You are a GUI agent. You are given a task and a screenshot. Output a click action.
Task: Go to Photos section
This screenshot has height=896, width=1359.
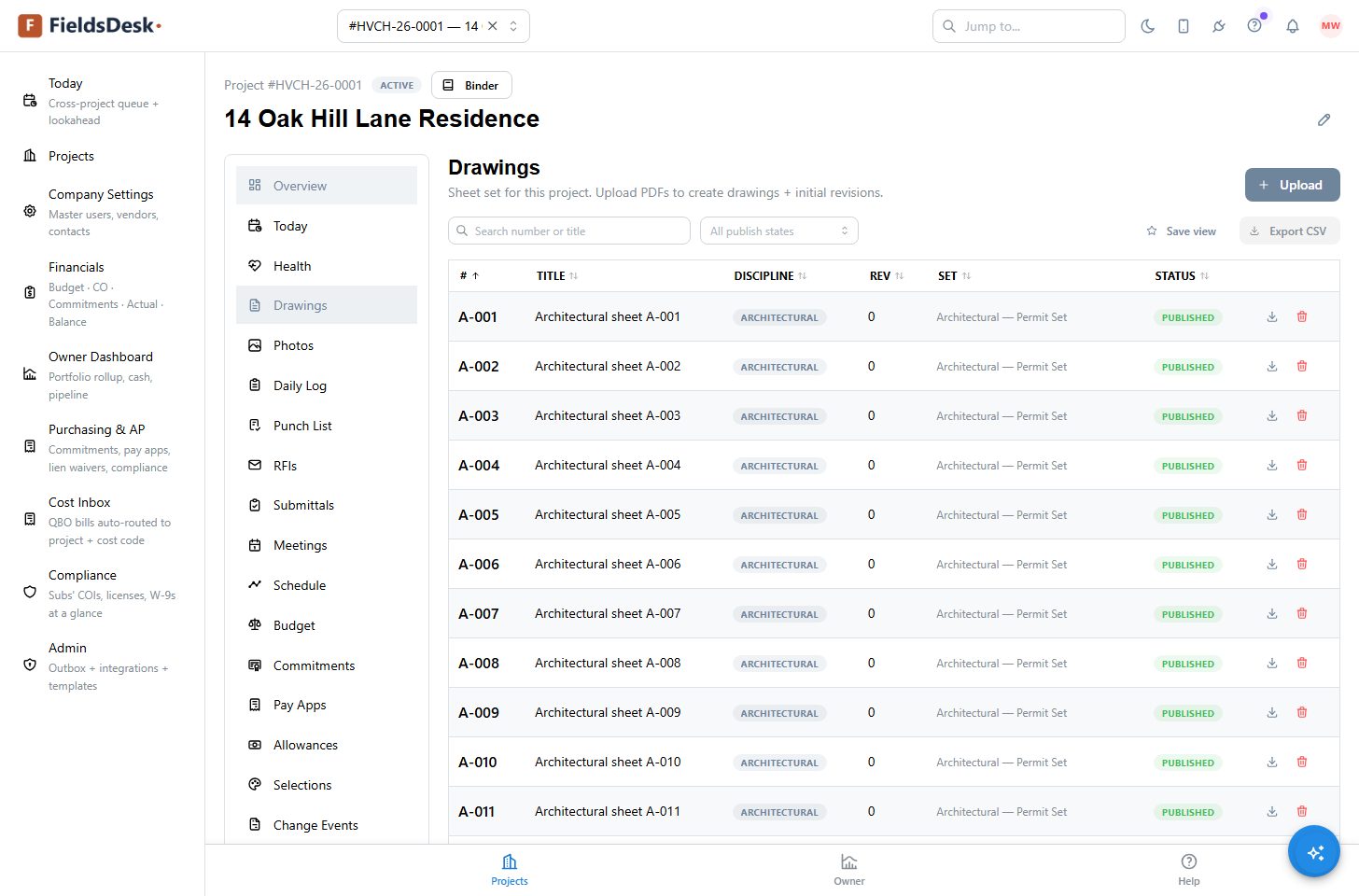click(x=327, y=345)
